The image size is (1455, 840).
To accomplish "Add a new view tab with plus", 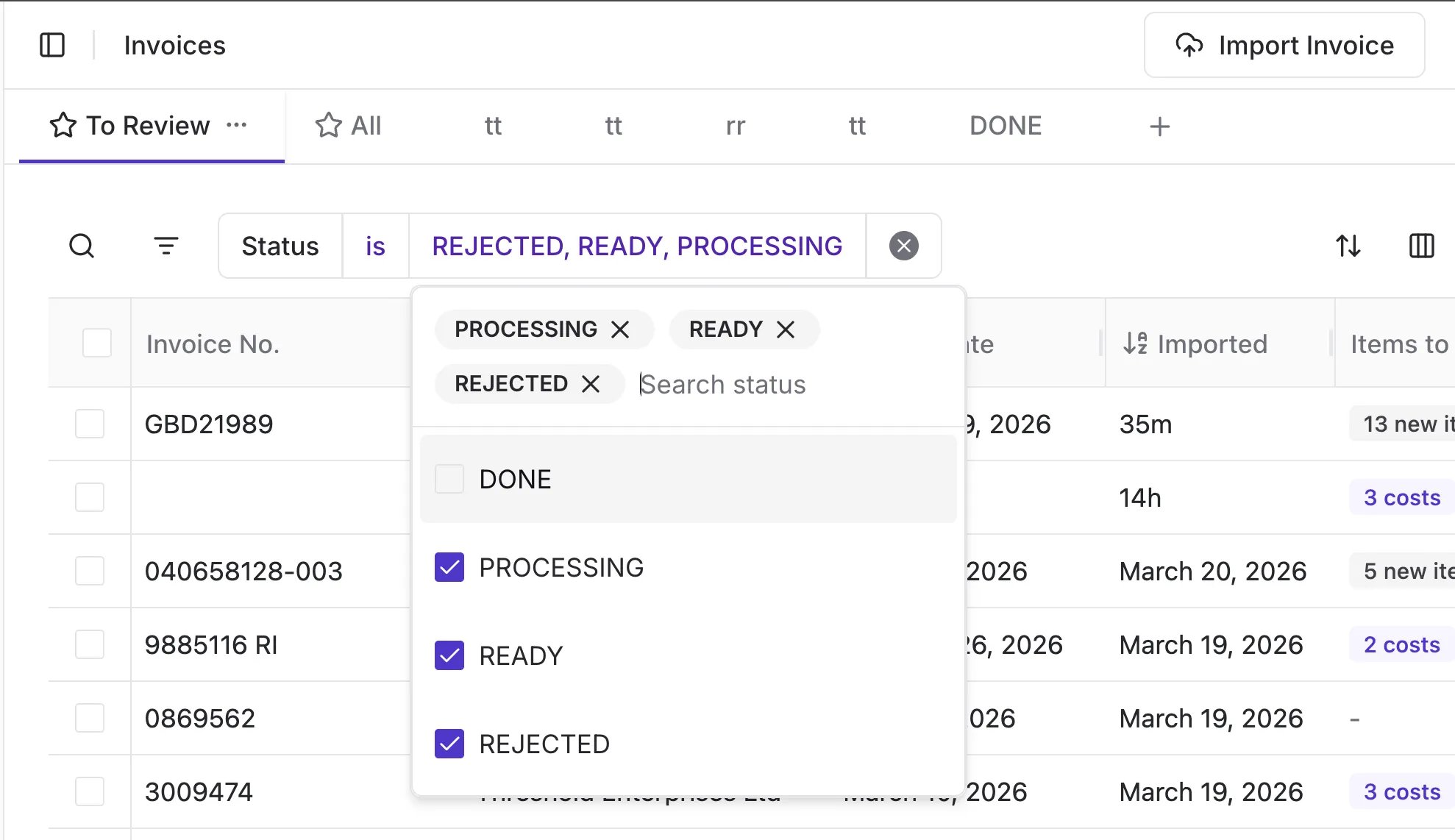I will coord(1160,127).
